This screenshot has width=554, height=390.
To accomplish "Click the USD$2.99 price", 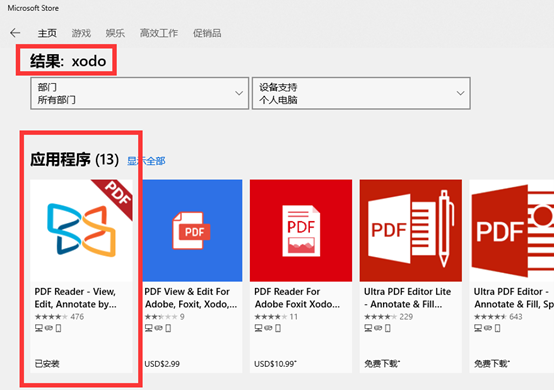I will click(x=162, y=364).
